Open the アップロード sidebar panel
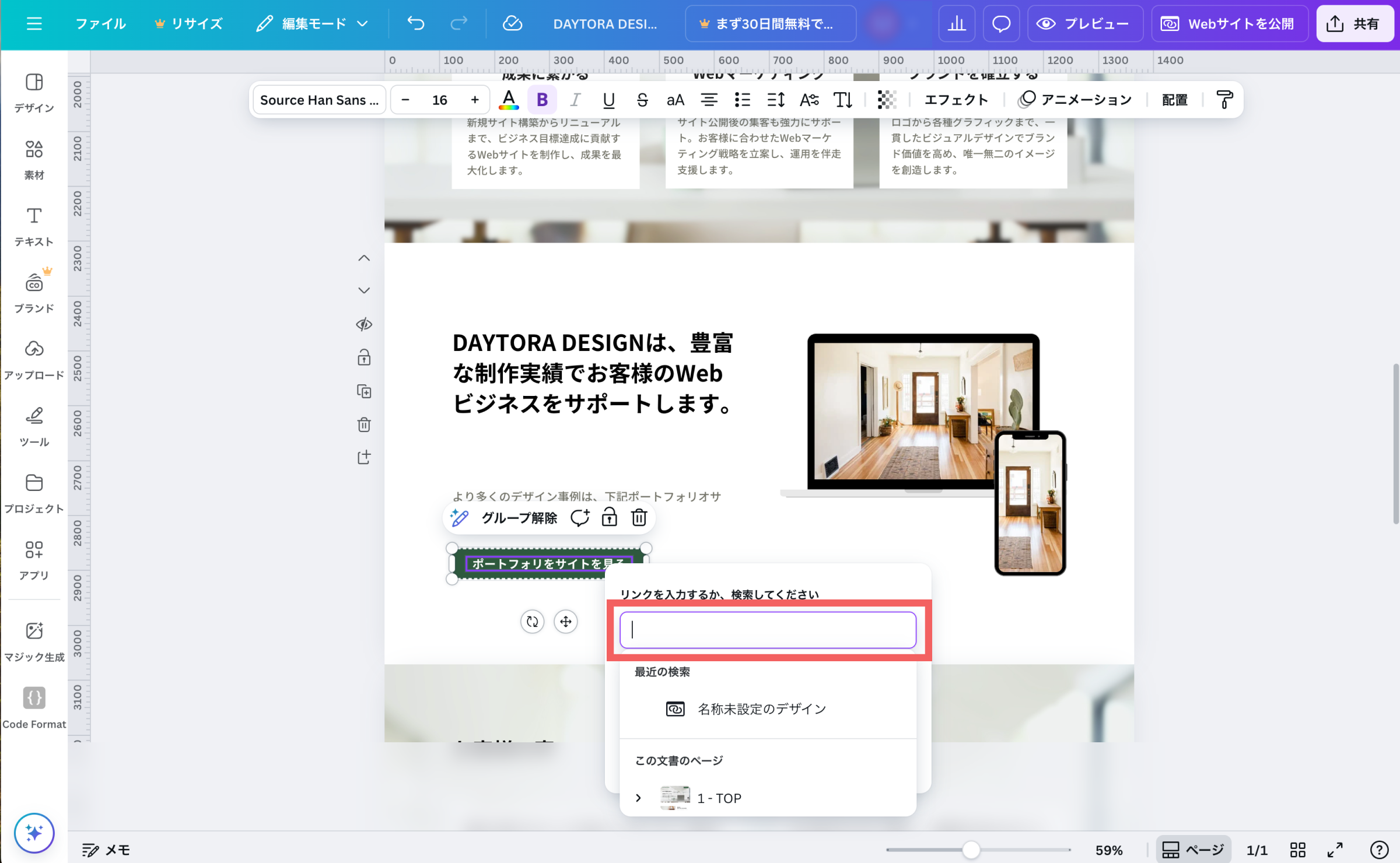The height and width of the screenshot is (863, 1400). click(x=34, y=360)
